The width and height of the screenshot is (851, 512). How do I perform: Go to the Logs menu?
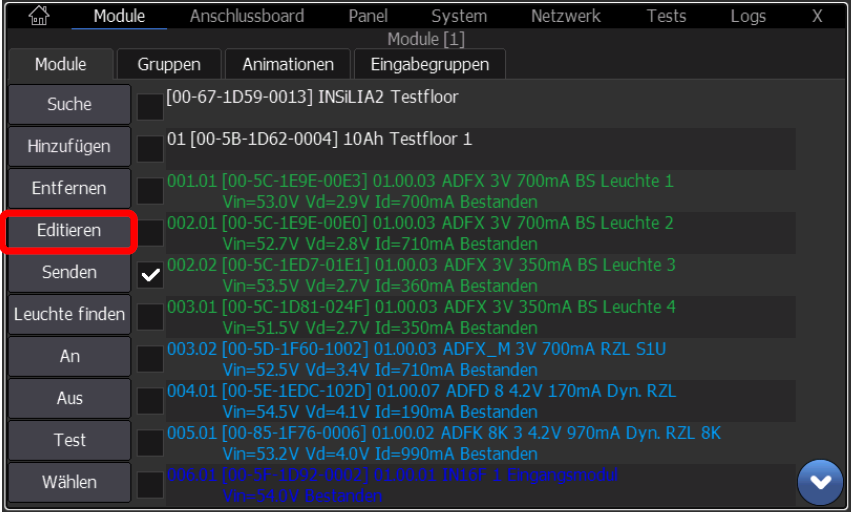747,16
